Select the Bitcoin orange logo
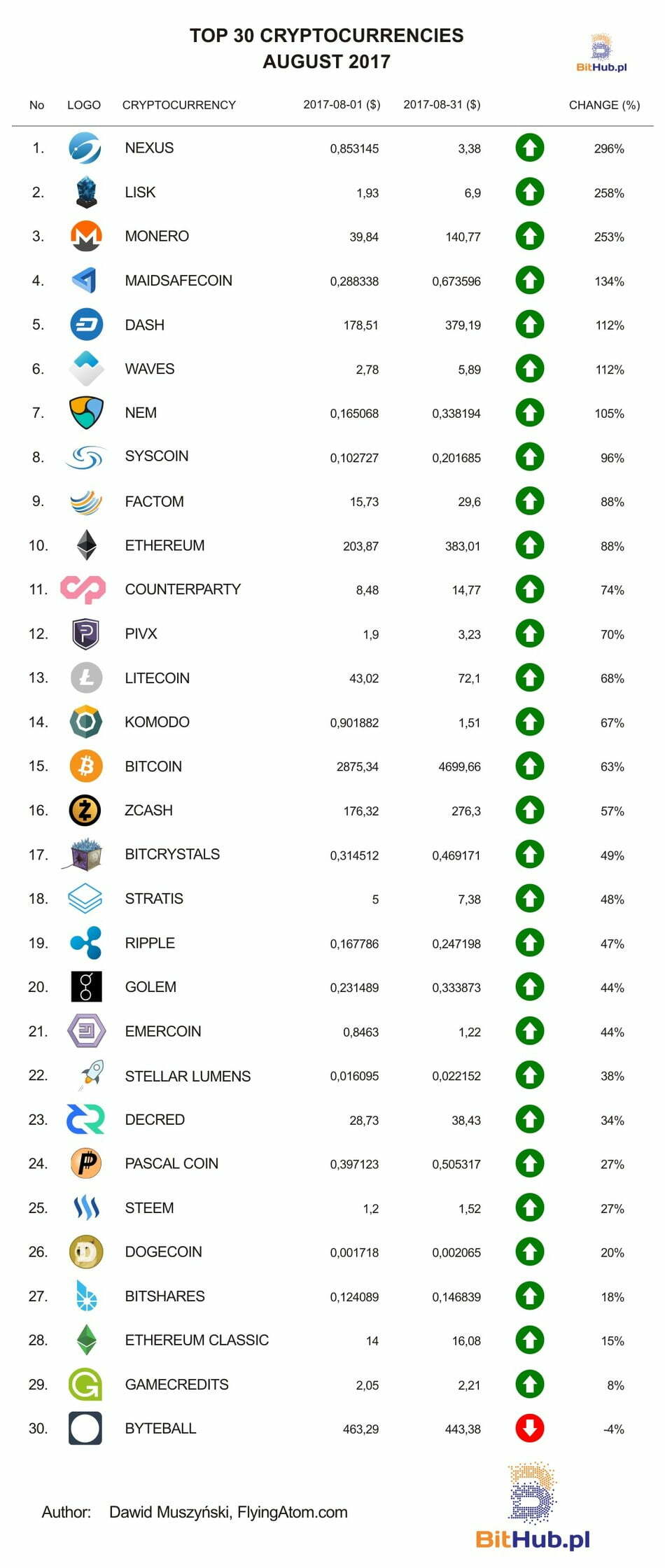The width and height of the screenshot is (665, 1568). [86, 766]
